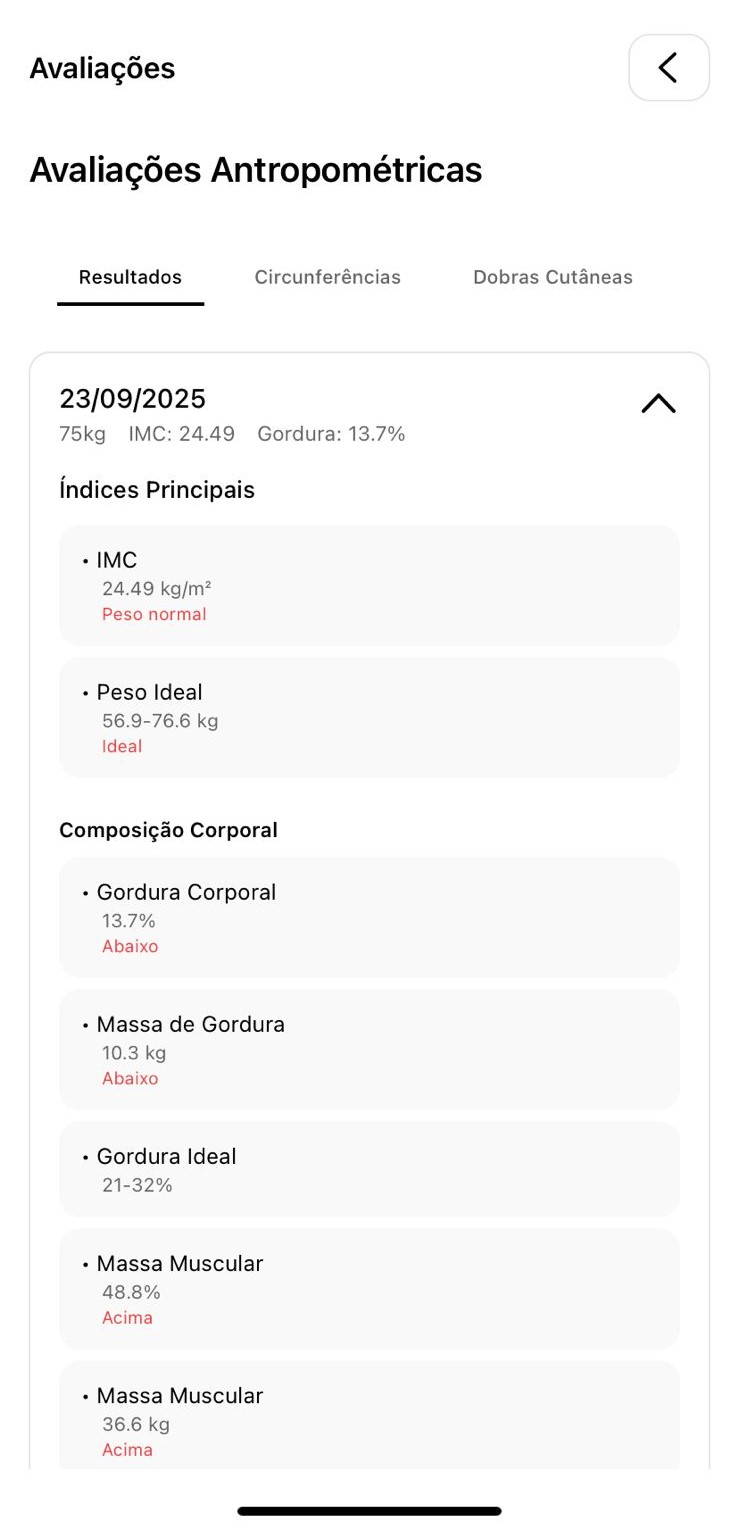Tap the Avaliações Antropométricas page title
739x1530 pixels.
click(x=256, y=170)
